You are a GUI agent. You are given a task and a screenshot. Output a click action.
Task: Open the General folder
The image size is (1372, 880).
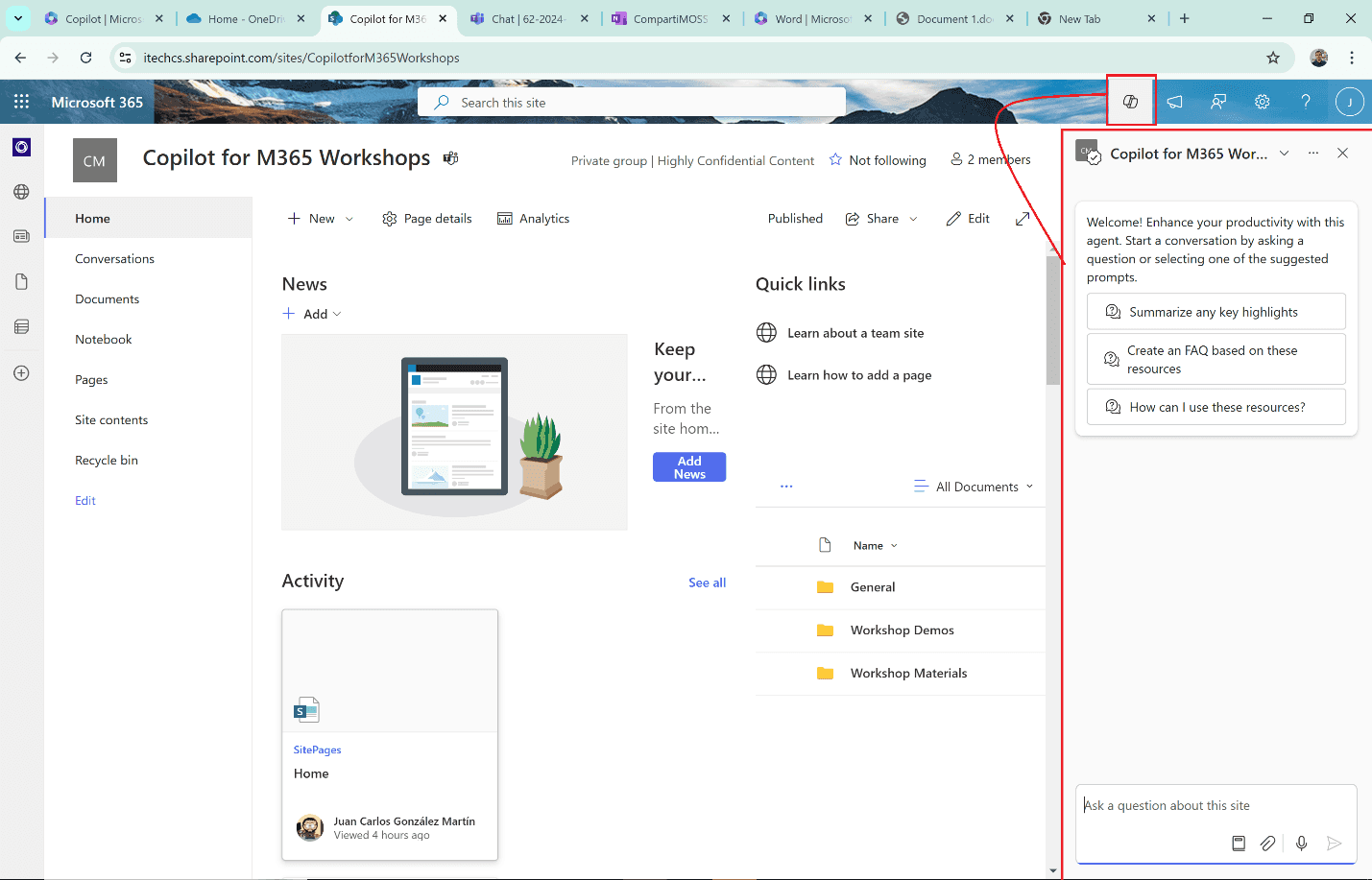coord(872,587)
